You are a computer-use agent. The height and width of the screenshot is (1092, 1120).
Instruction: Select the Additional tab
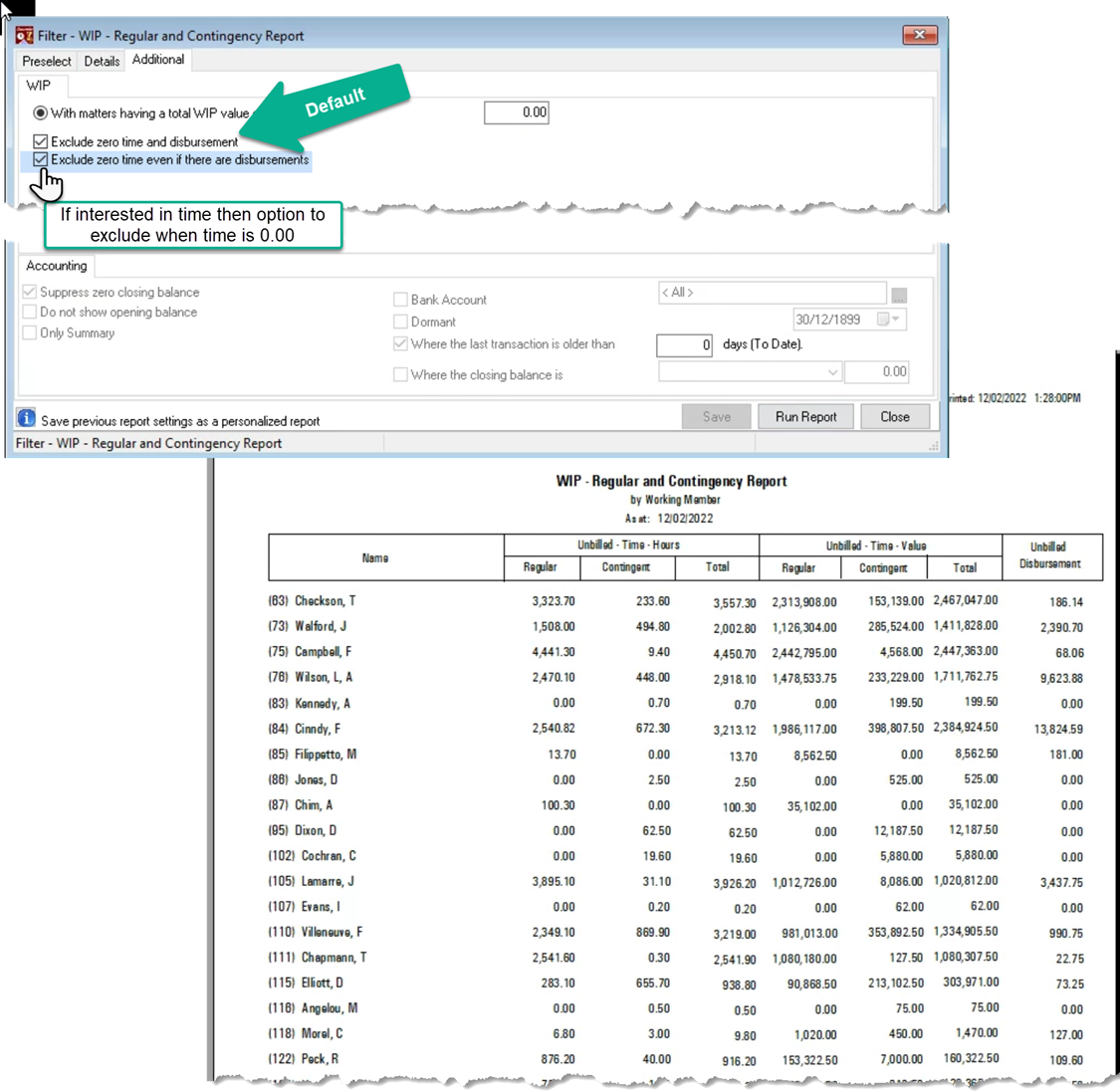[158, 60]
